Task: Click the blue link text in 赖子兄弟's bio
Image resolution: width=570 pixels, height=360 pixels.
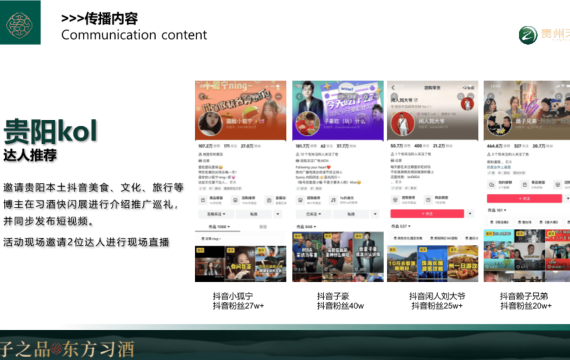Action: point(499,167)
